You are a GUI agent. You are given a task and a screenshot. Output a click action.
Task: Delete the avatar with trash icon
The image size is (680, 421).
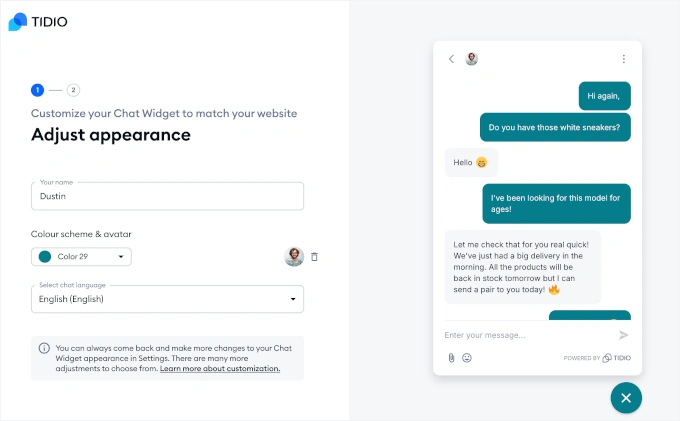tap(314, 257)
